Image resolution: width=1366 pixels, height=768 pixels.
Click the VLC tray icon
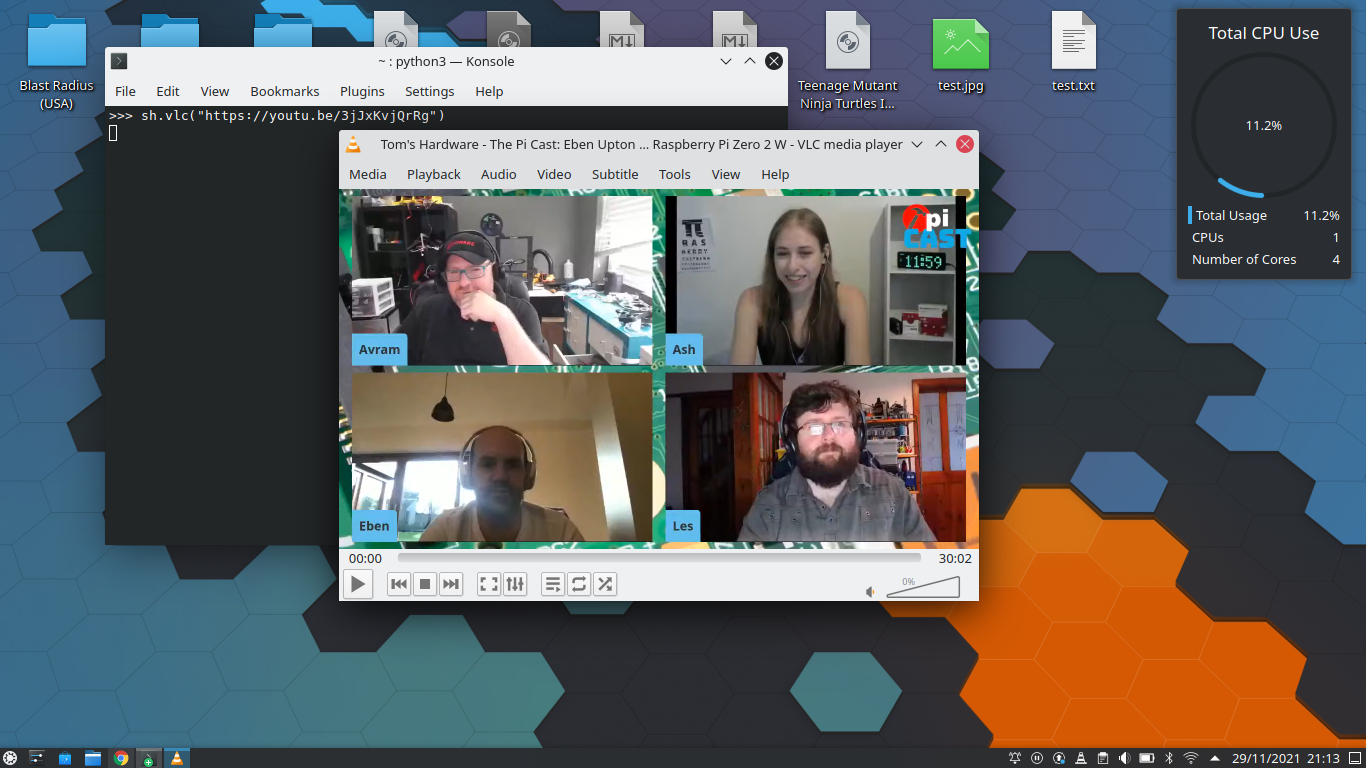tap(1081, 758)
